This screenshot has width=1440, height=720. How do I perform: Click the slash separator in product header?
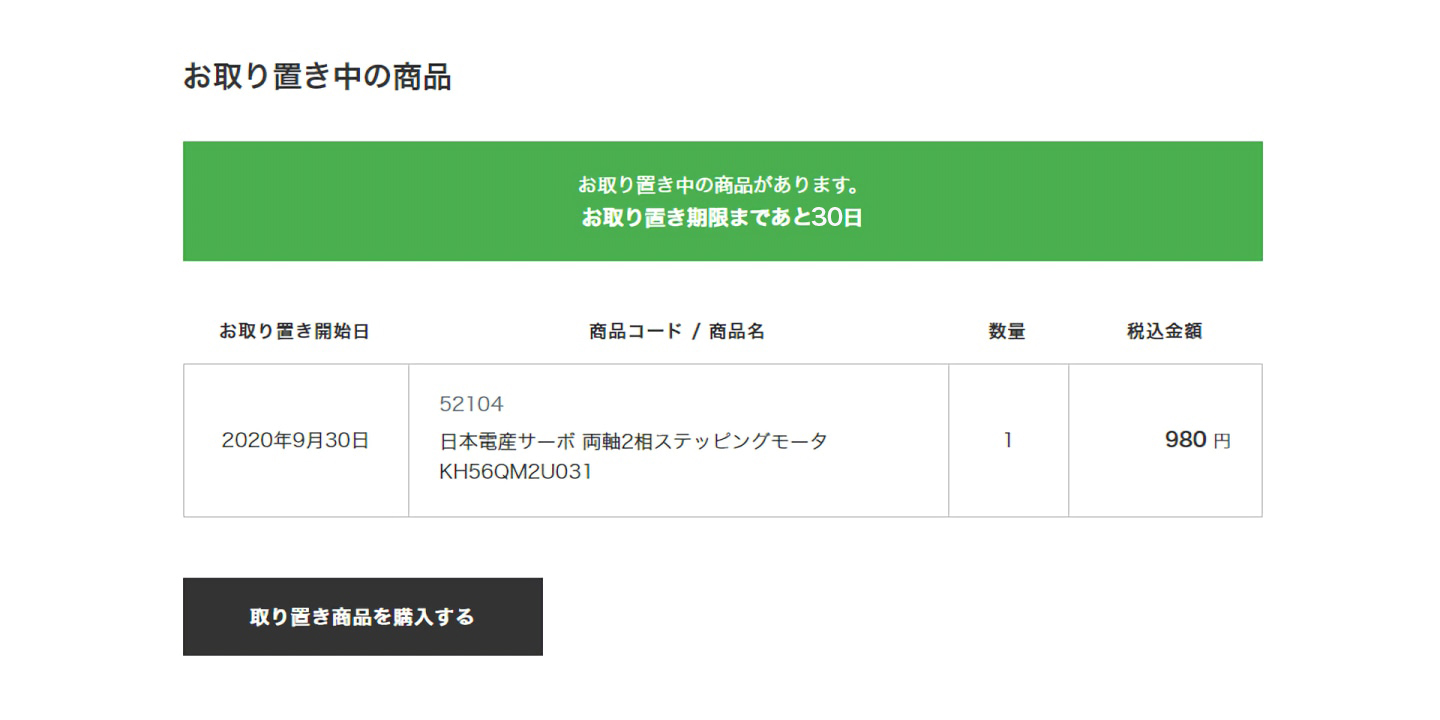click(x=696, y=332)
